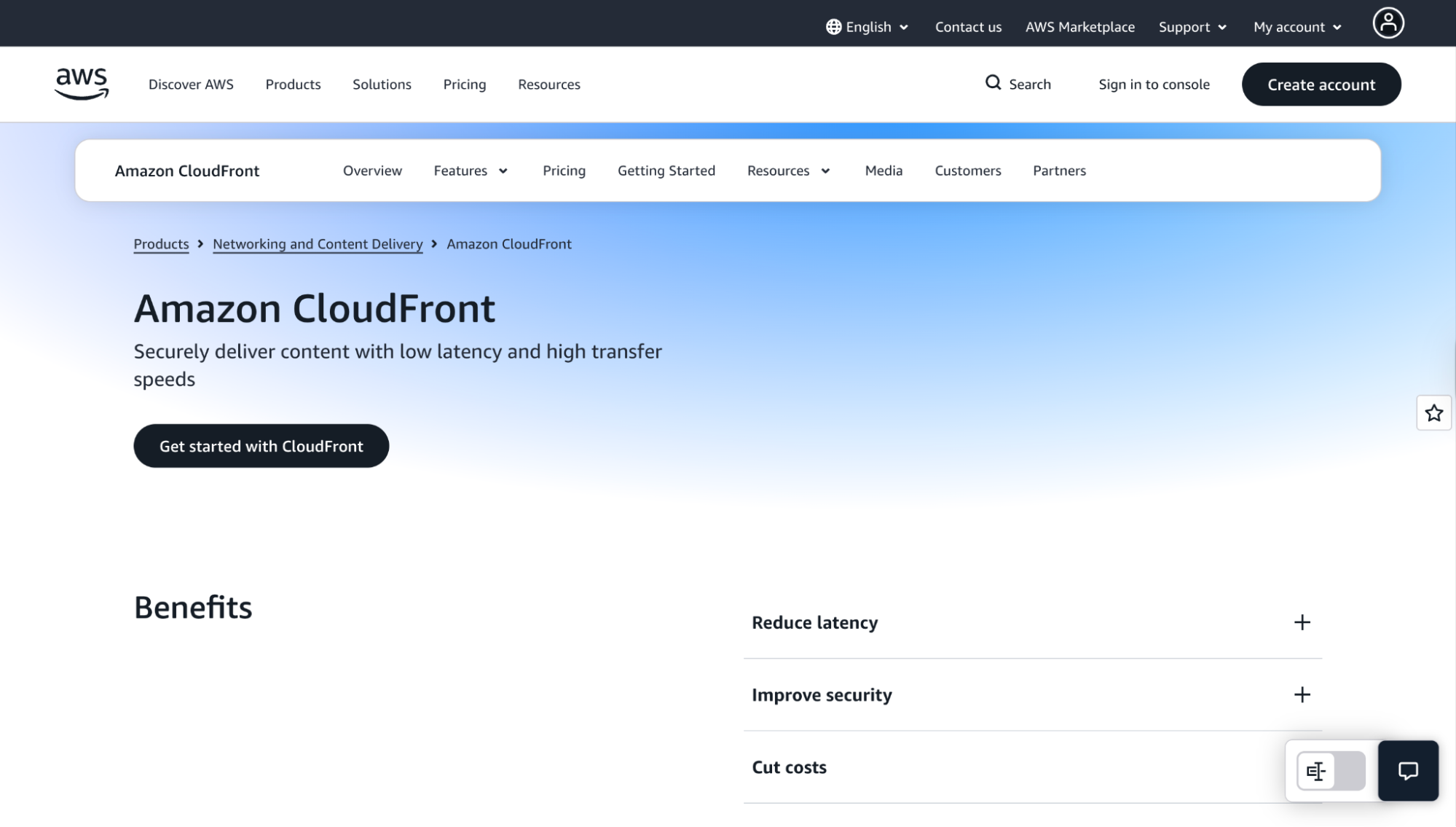Go to CloudFront Pricing tab
This screenshot has width=1456, height=827.
564,171
